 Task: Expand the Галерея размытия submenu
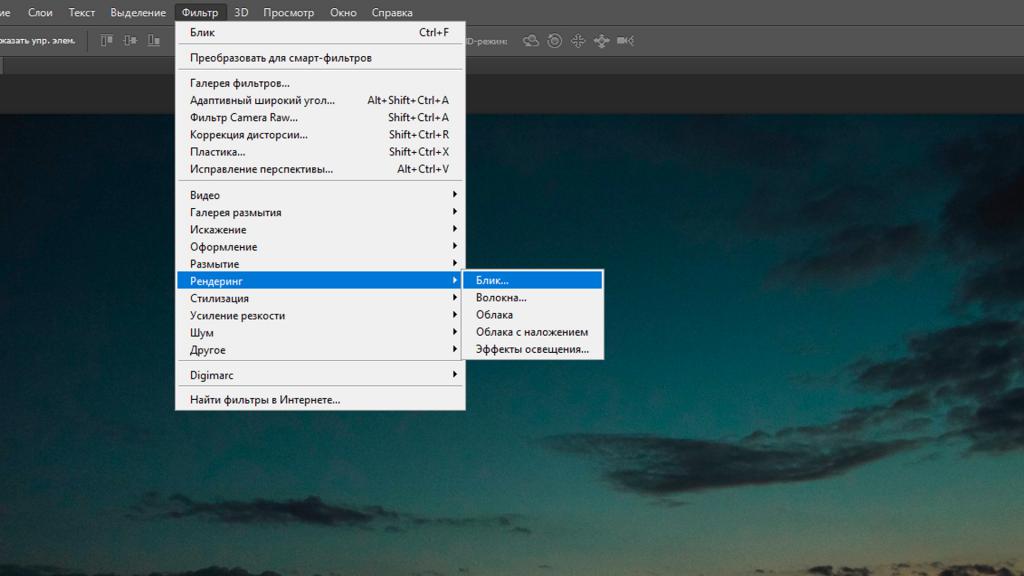[x=320, y=212]
